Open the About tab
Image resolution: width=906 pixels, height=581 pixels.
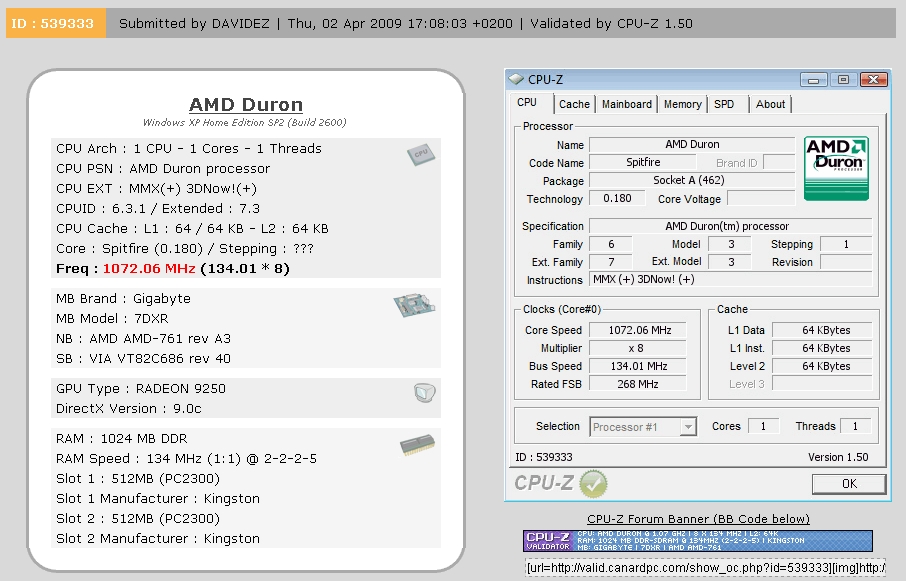(770, 105)
